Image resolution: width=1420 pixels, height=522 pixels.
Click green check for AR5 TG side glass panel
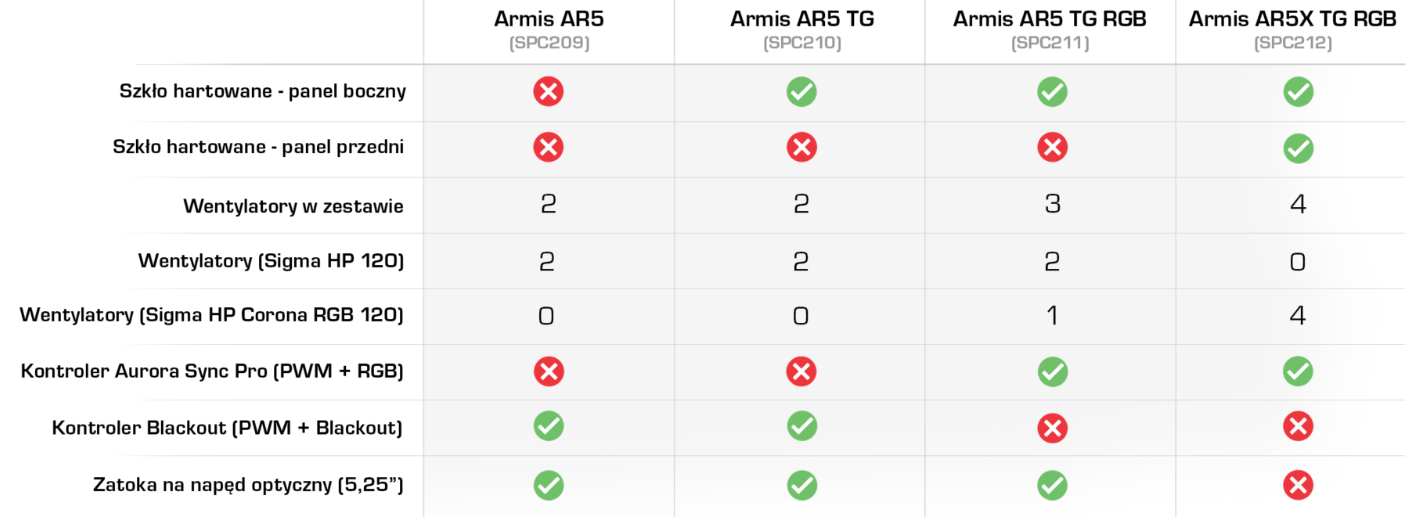(x=801, y=92)
